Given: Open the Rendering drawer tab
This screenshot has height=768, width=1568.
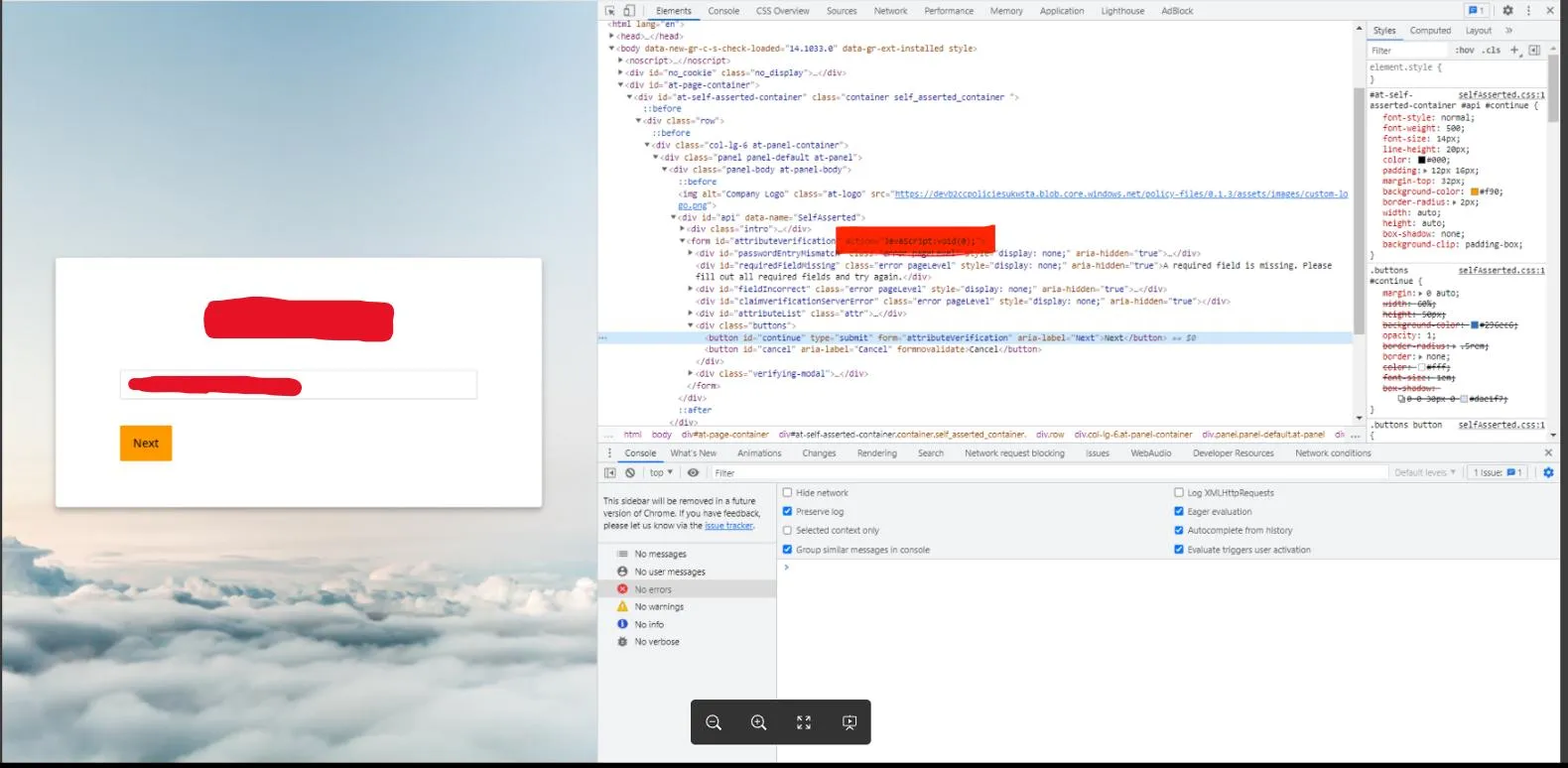Looking at the screenshot, I should [876, 453].
